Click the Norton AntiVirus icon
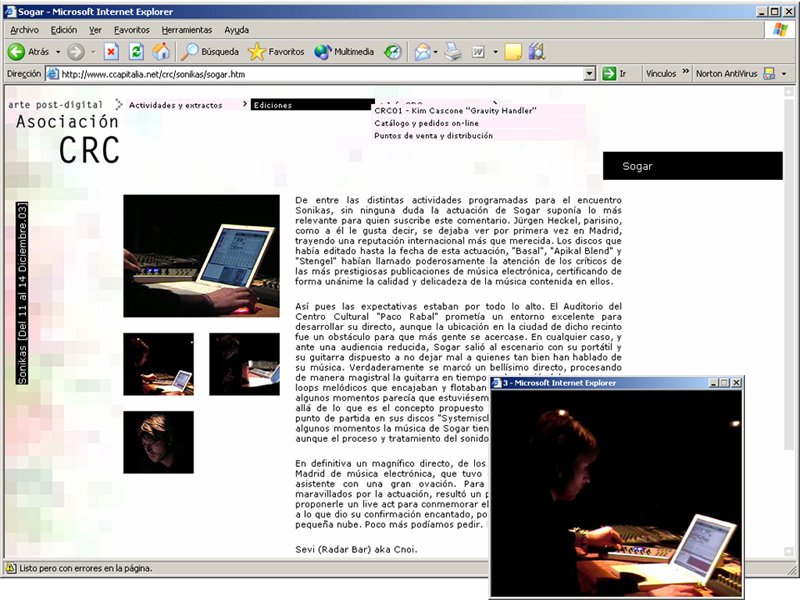The image size is (800, 600). click(x=769, y=74)
